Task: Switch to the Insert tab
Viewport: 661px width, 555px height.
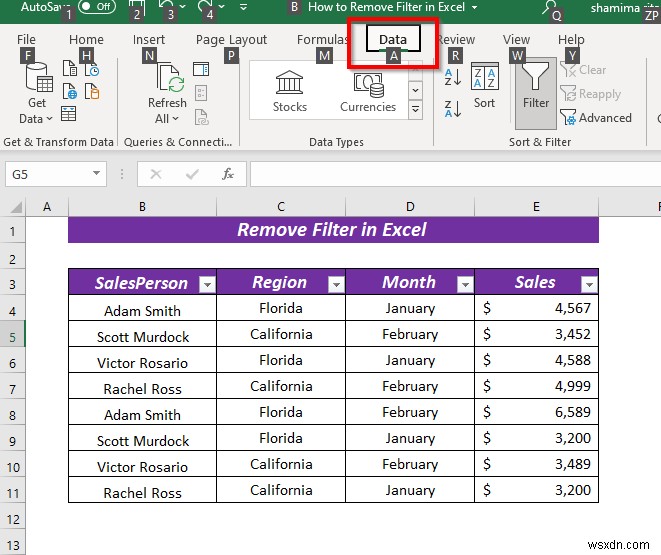Action: coord(148,39)
